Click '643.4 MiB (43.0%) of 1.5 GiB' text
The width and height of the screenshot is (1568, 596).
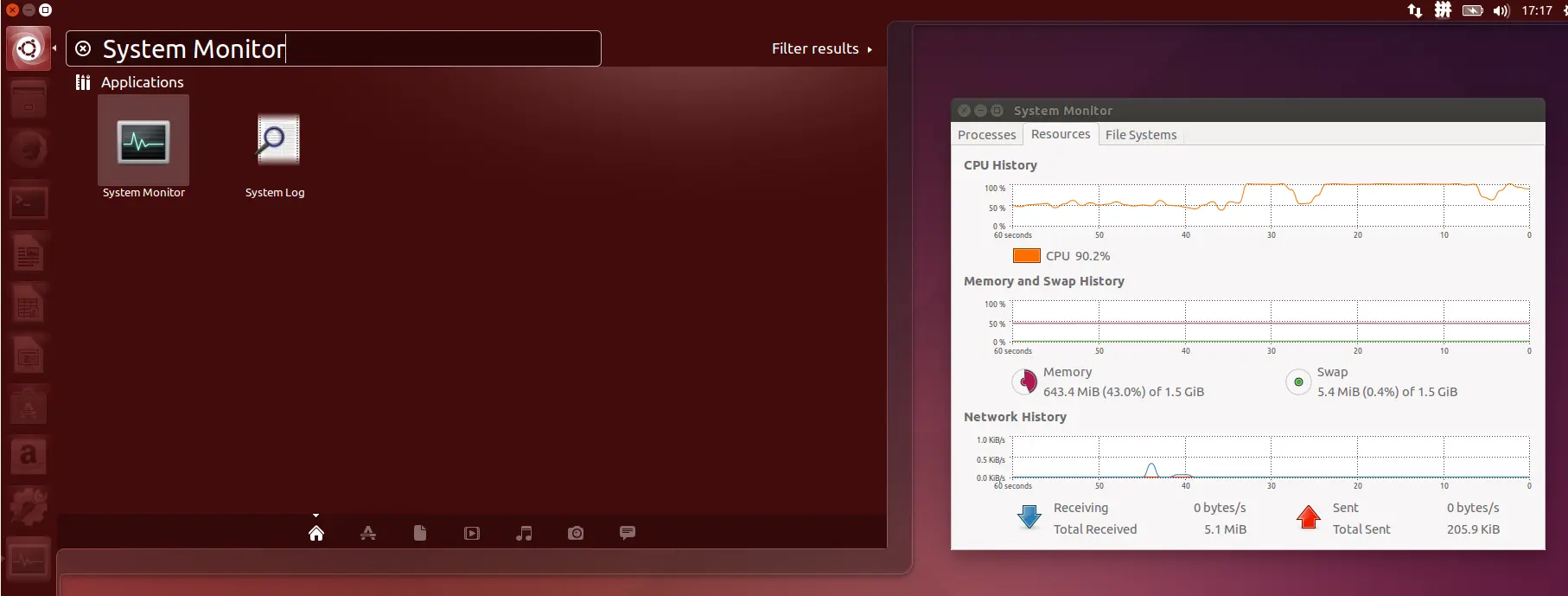click(1124, 392)
